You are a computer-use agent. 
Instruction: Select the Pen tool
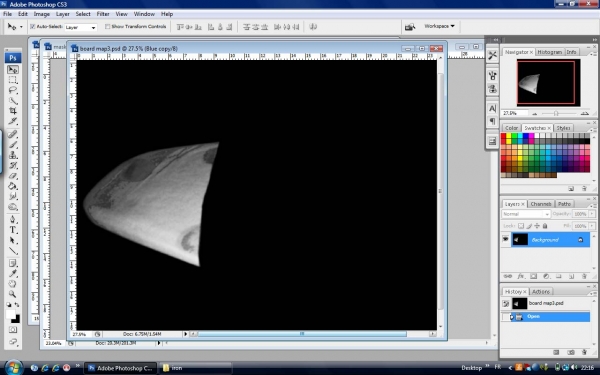(x=13, y=220)
